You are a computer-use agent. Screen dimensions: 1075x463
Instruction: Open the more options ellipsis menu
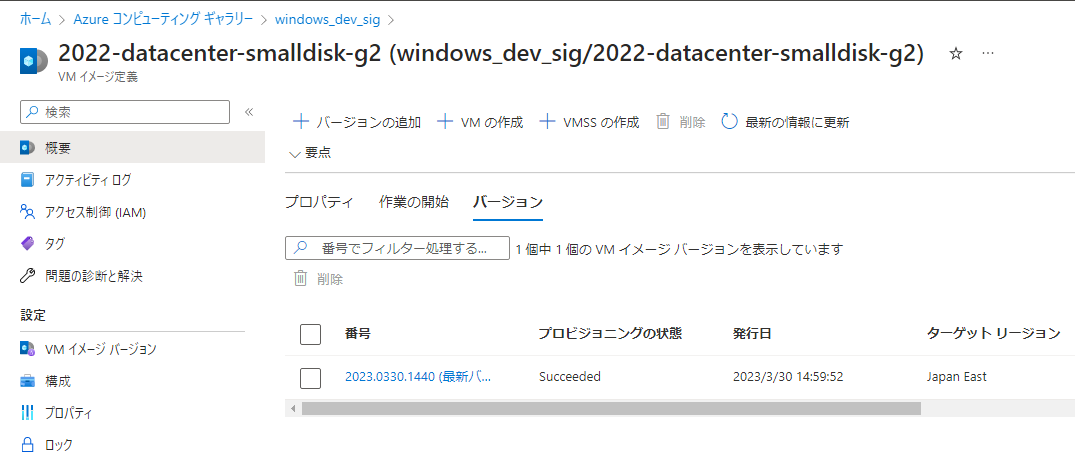pyautogui.click(x=988, y=54)
